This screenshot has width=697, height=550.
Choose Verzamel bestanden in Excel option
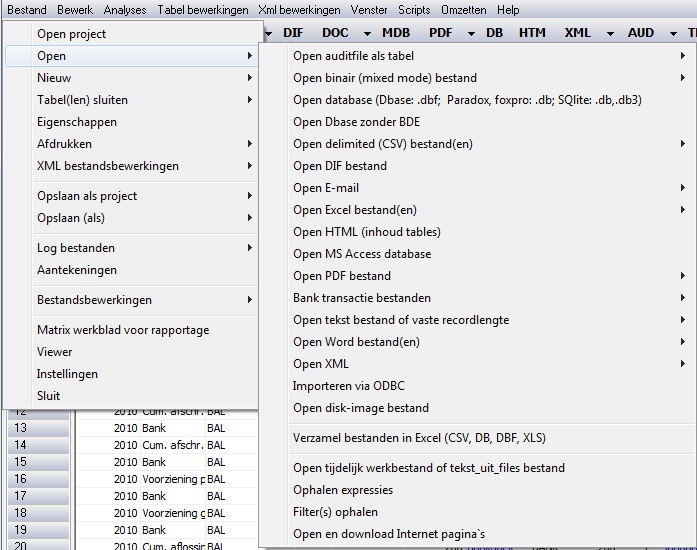click(419, 438)
